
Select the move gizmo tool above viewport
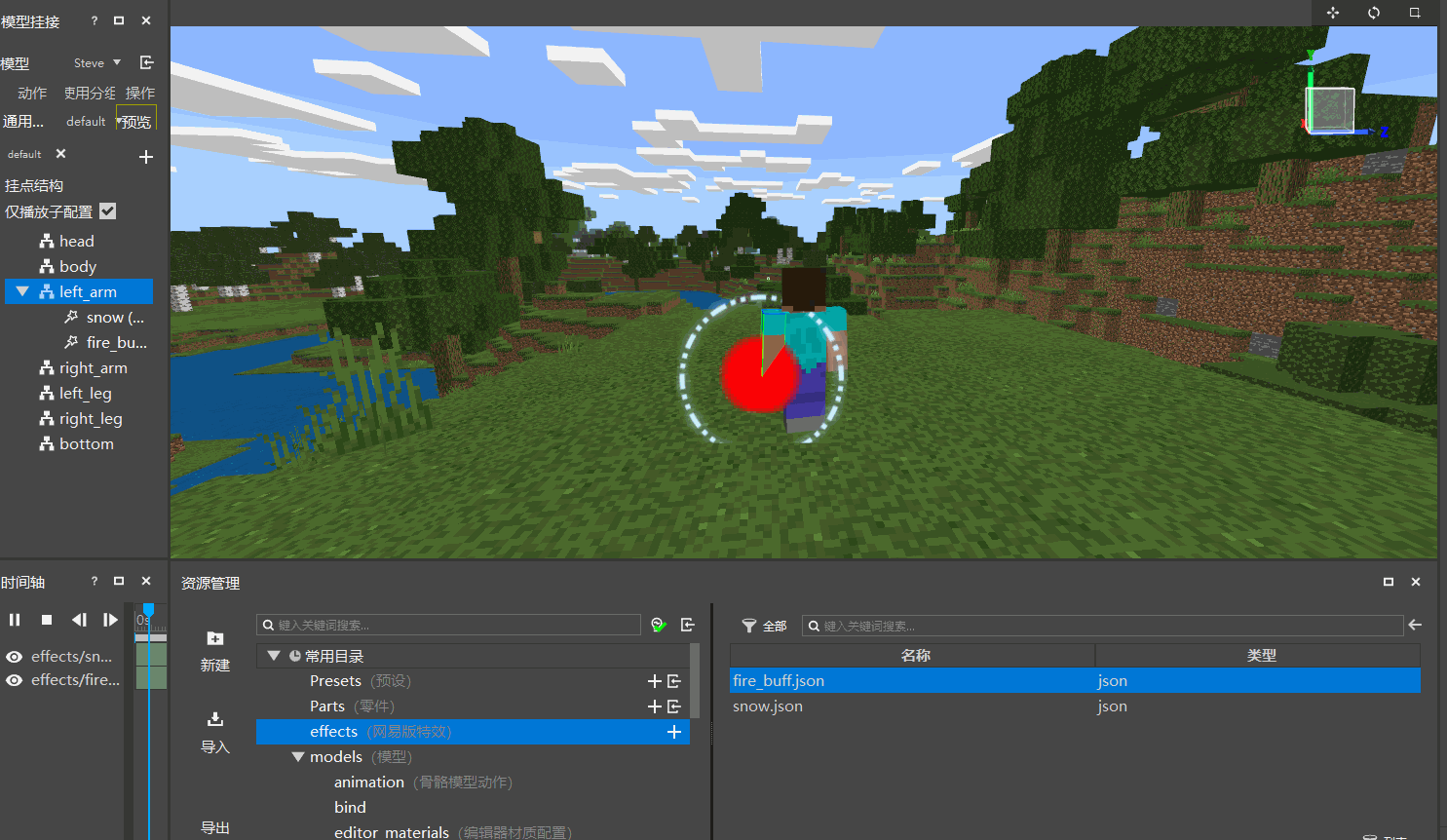coord(1333,13)
